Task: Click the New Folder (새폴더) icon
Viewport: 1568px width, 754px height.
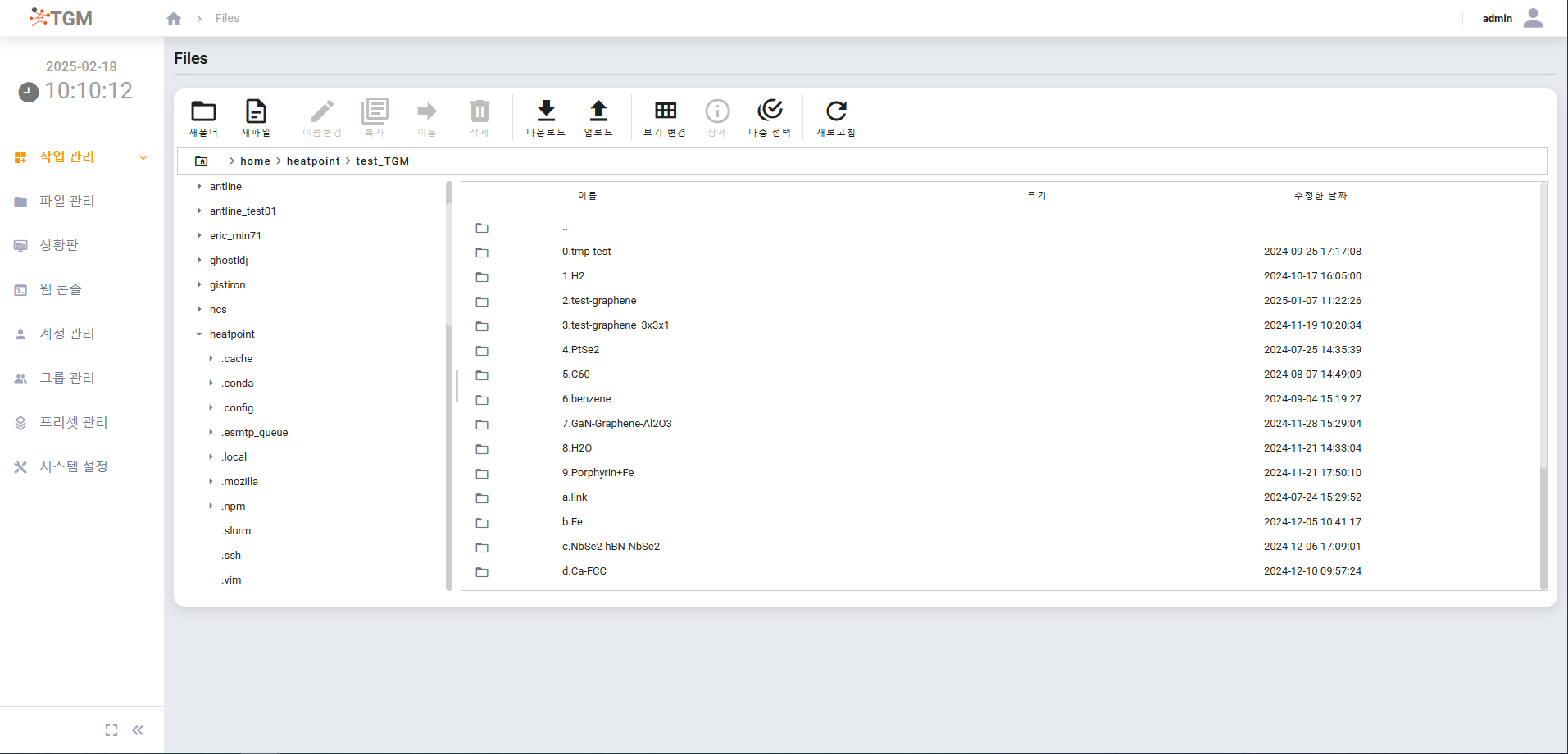Action: (203, 111)
